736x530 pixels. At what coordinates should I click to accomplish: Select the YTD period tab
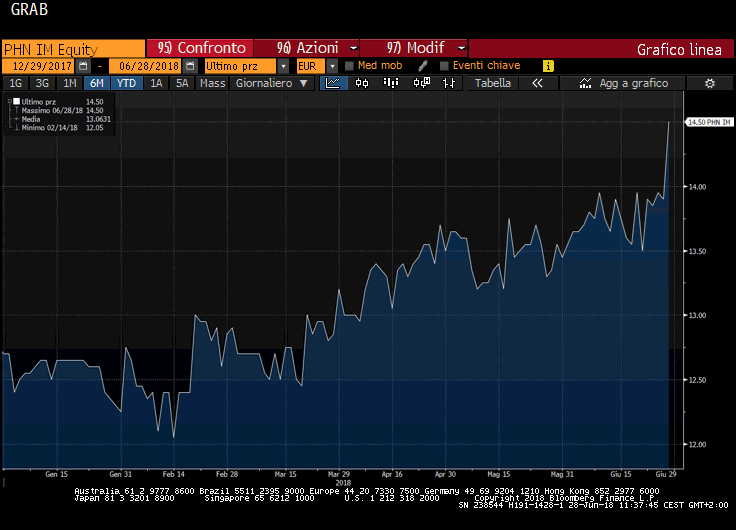pos(127,83)
